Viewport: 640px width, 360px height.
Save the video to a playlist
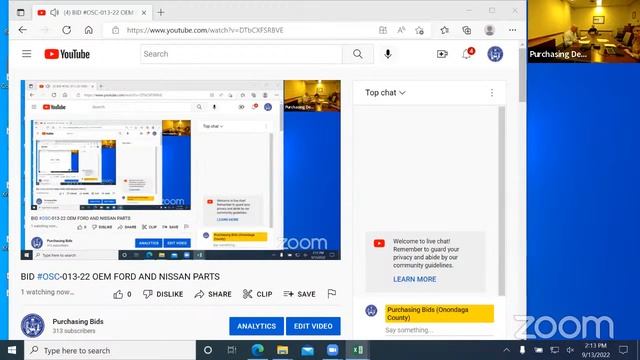coord(300,294)
